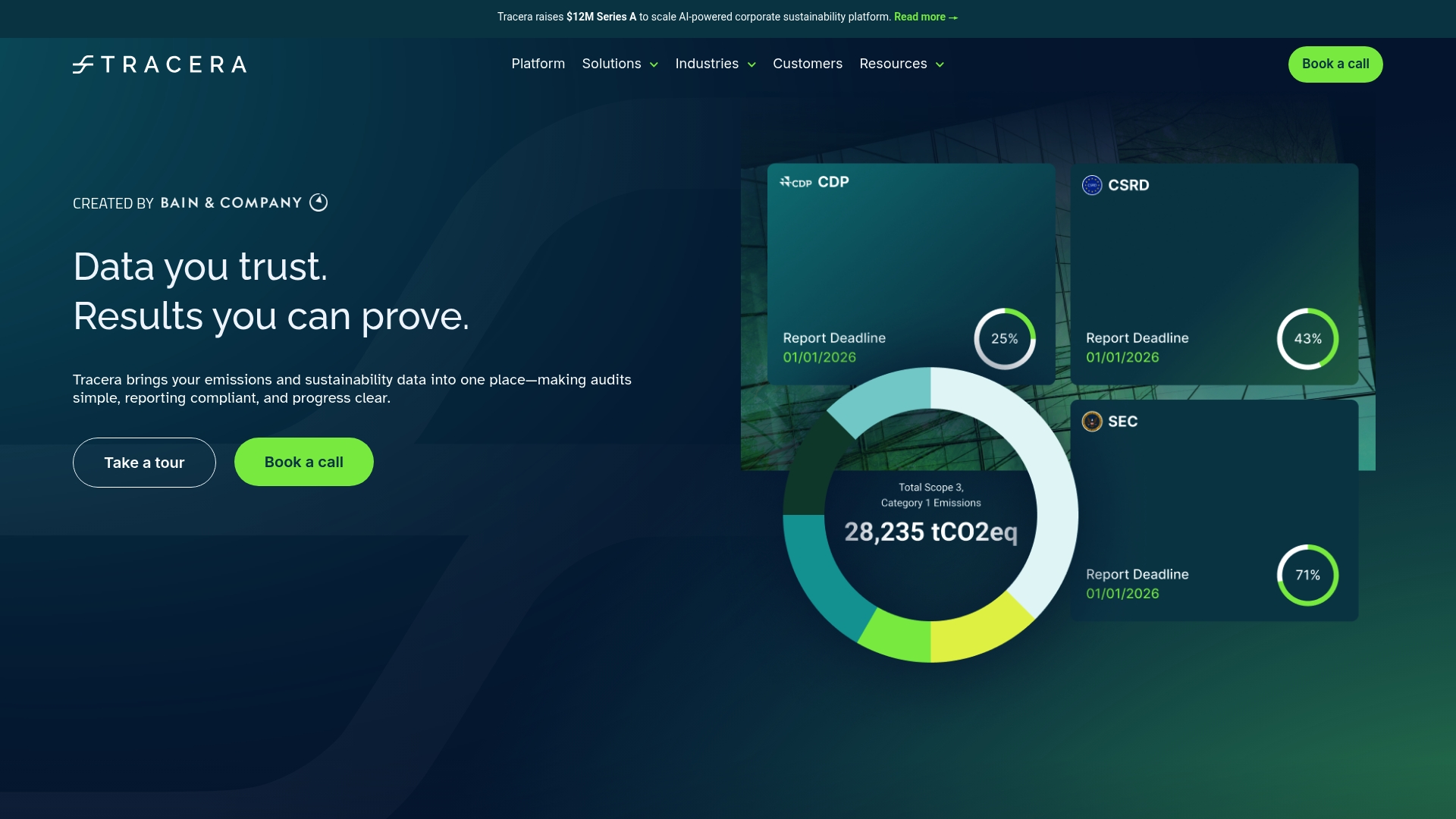Click the Take a tour button
This screenshot has width=1456, height=819.
[x=143, y=462]
